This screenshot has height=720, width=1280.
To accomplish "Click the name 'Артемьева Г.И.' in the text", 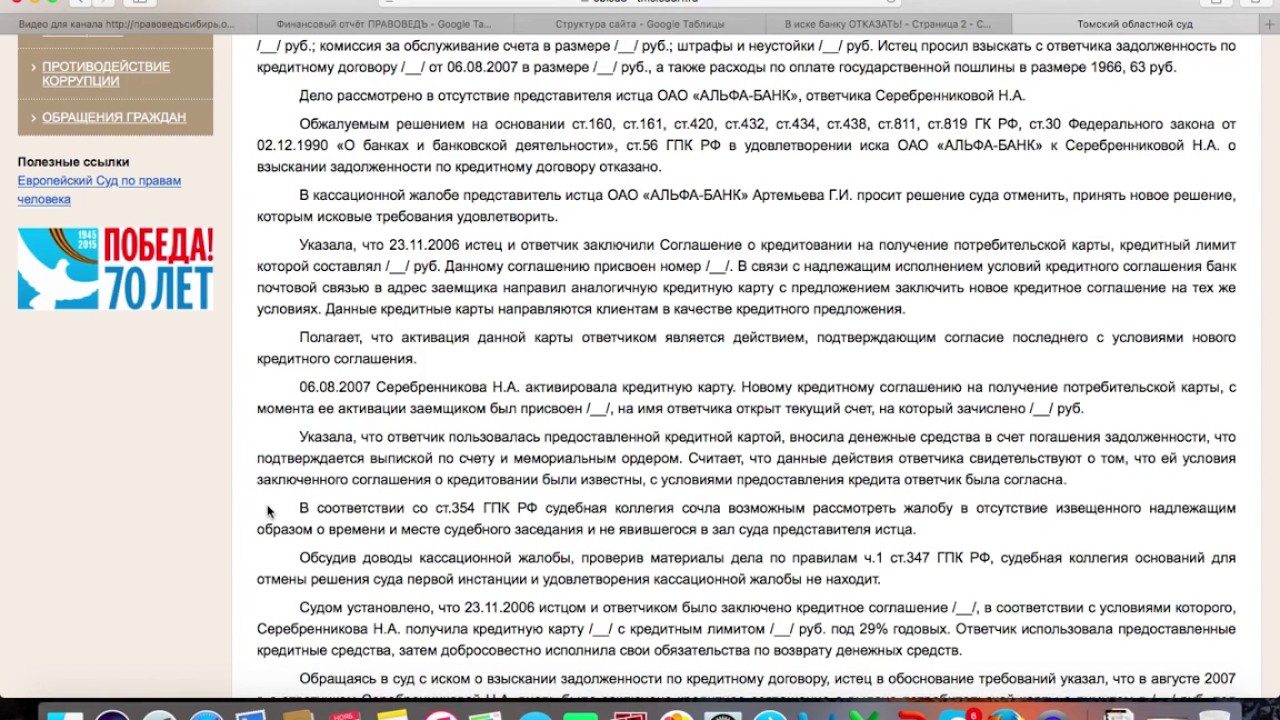I will coord(801,195).
